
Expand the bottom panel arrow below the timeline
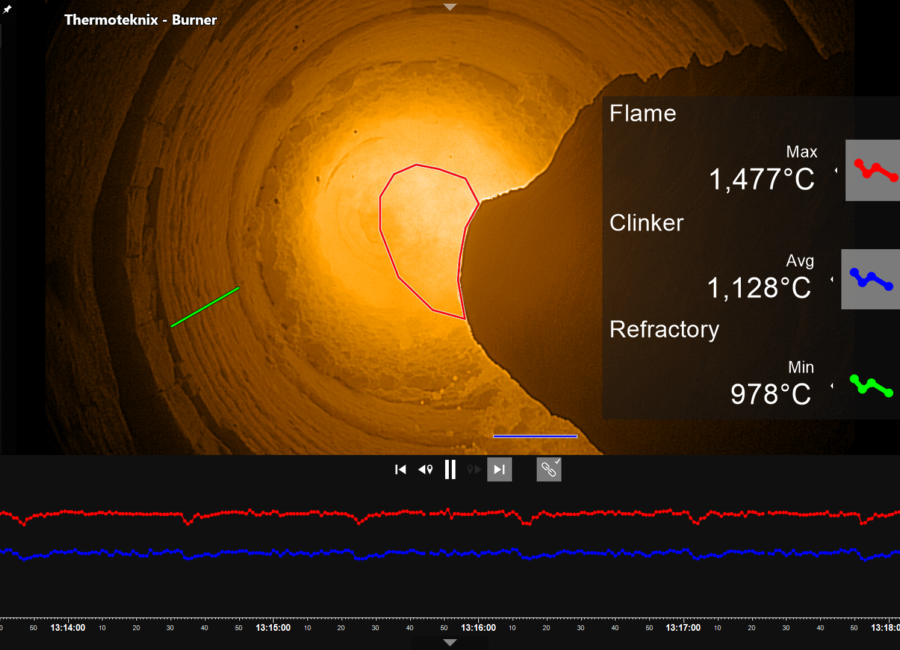[450, 642]
